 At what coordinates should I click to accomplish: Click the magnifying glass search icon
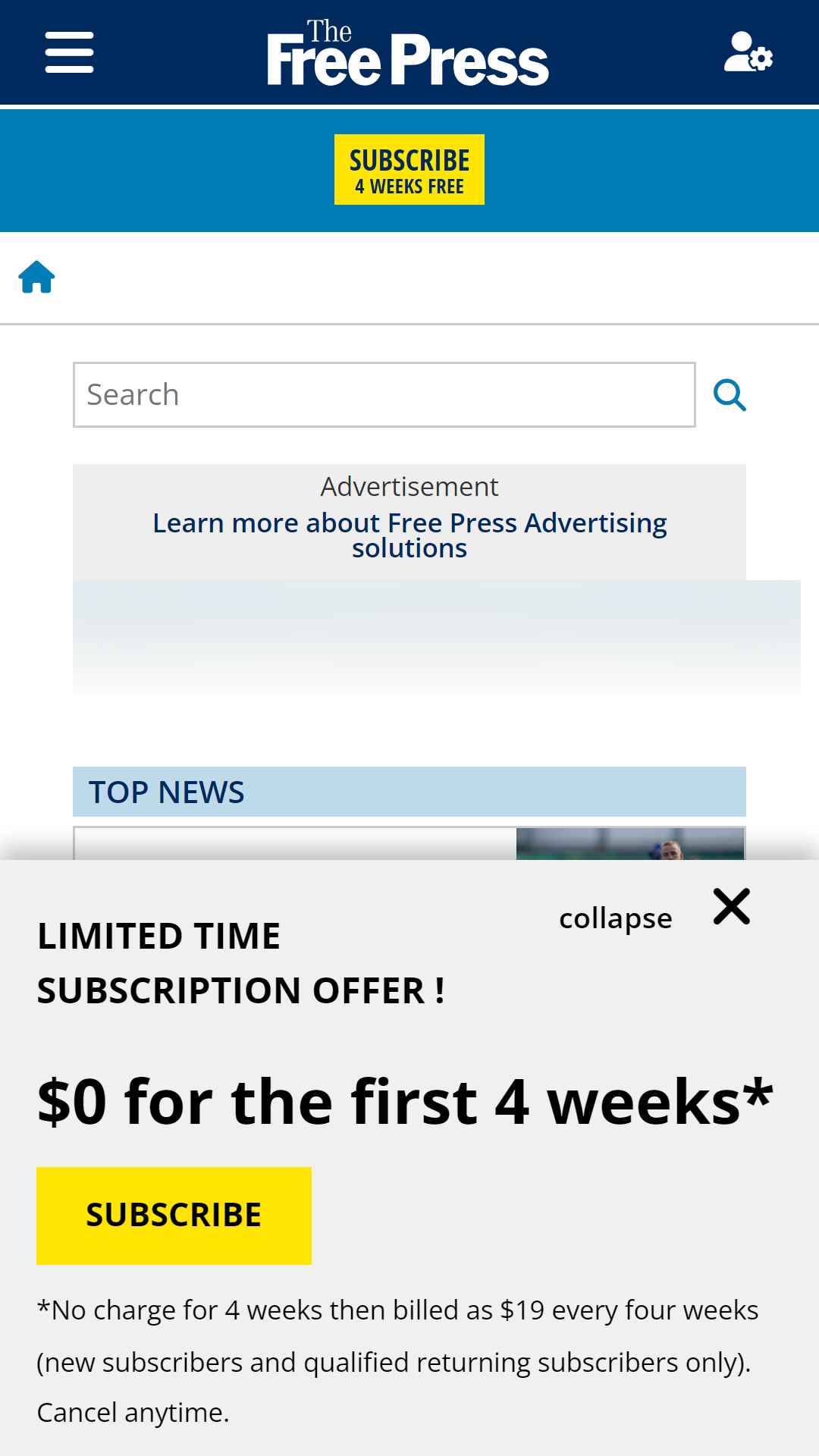coord(730,394)
